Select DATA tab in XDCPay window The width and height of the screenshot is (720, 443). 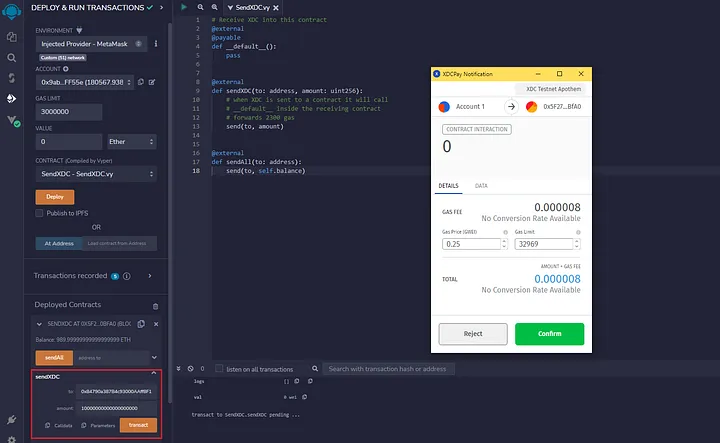pyautogui.click(x=481, y=186)
